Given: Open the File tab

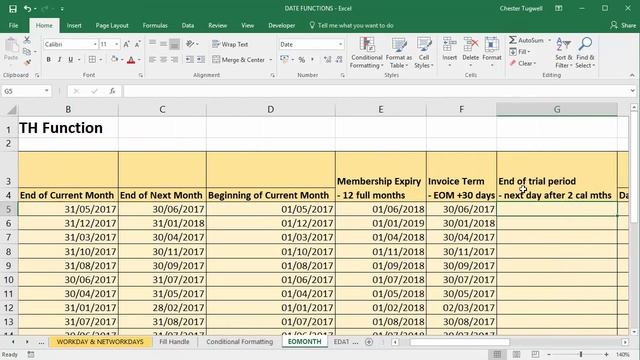Looking at the screenshot, I should [13, 25].
